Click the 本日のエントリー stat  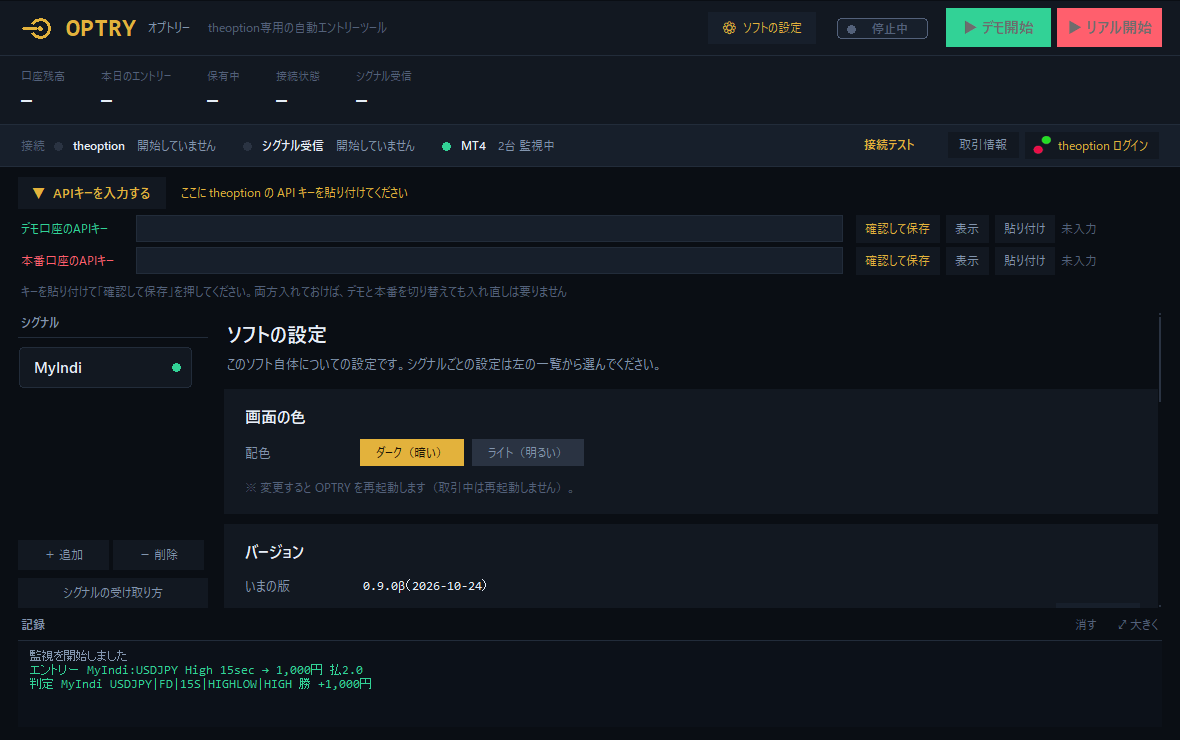[x=136, y=88]
